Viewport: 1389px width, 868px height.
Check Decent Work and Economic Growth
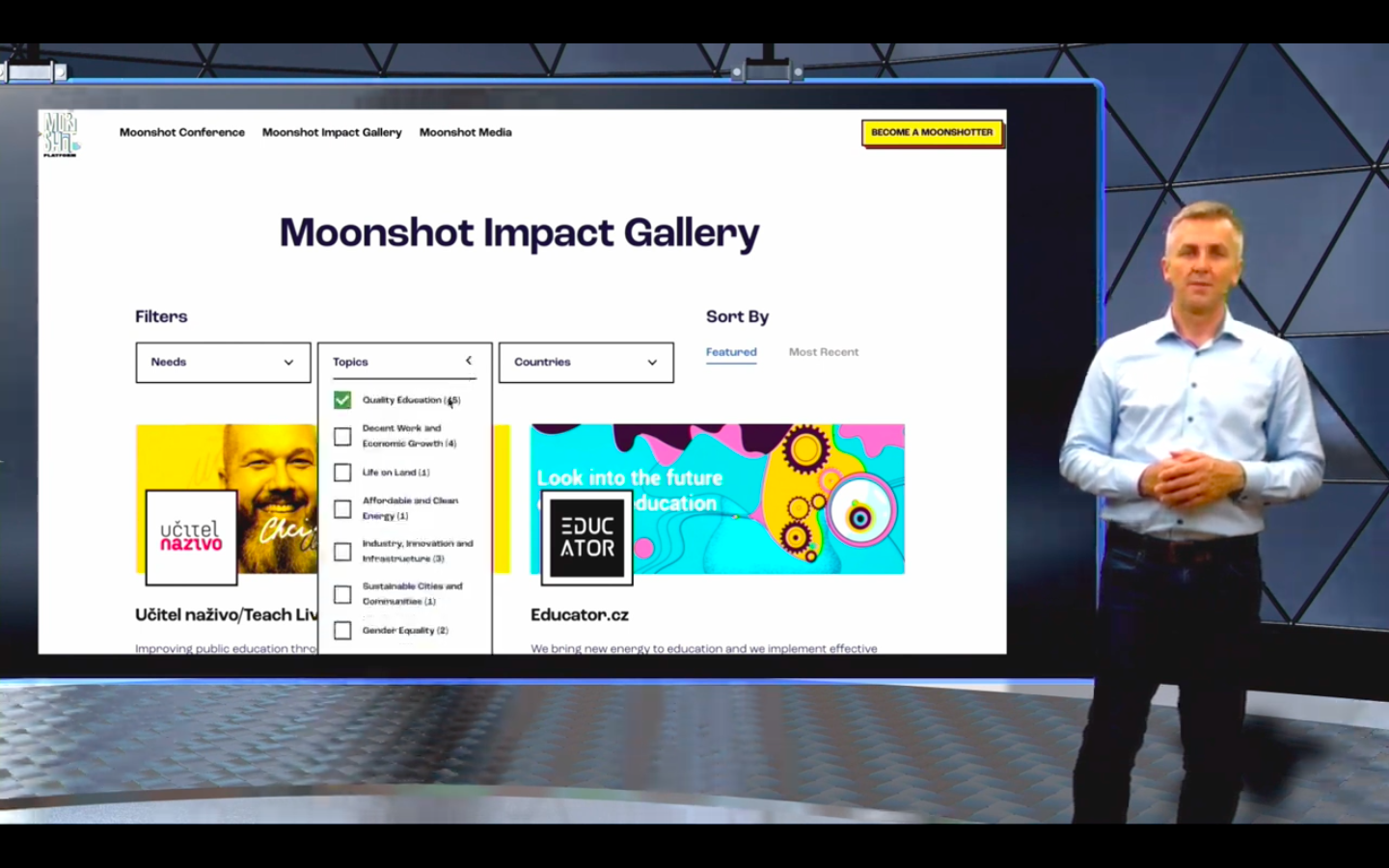point(342,437)
